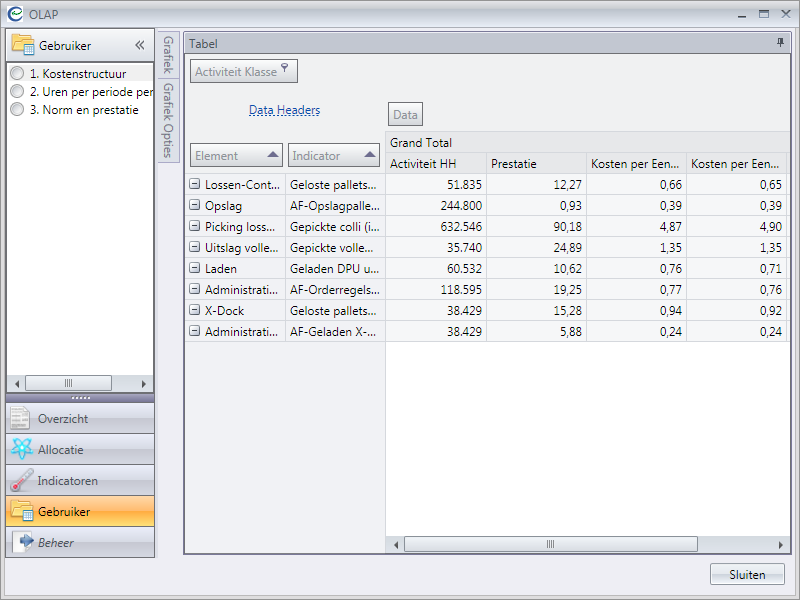Click the filter icon on Activiteit Klasse
Image resolution: width=800 pixels, height=600 pixels.
click(285, 68)
